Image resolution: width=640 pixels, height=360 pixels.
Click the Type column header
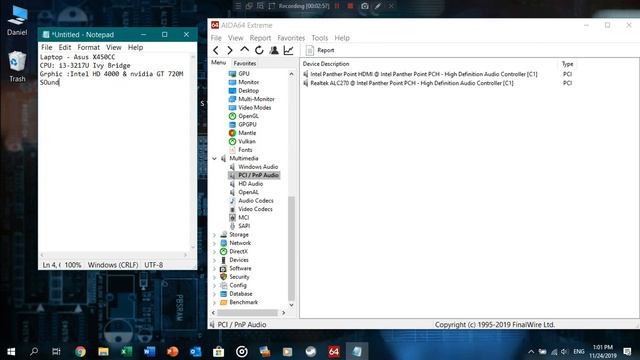pos(567,64)
